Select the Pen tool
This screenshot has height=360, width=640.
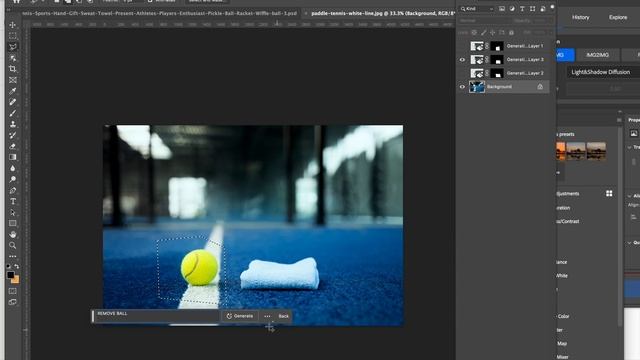coord(13,190)
